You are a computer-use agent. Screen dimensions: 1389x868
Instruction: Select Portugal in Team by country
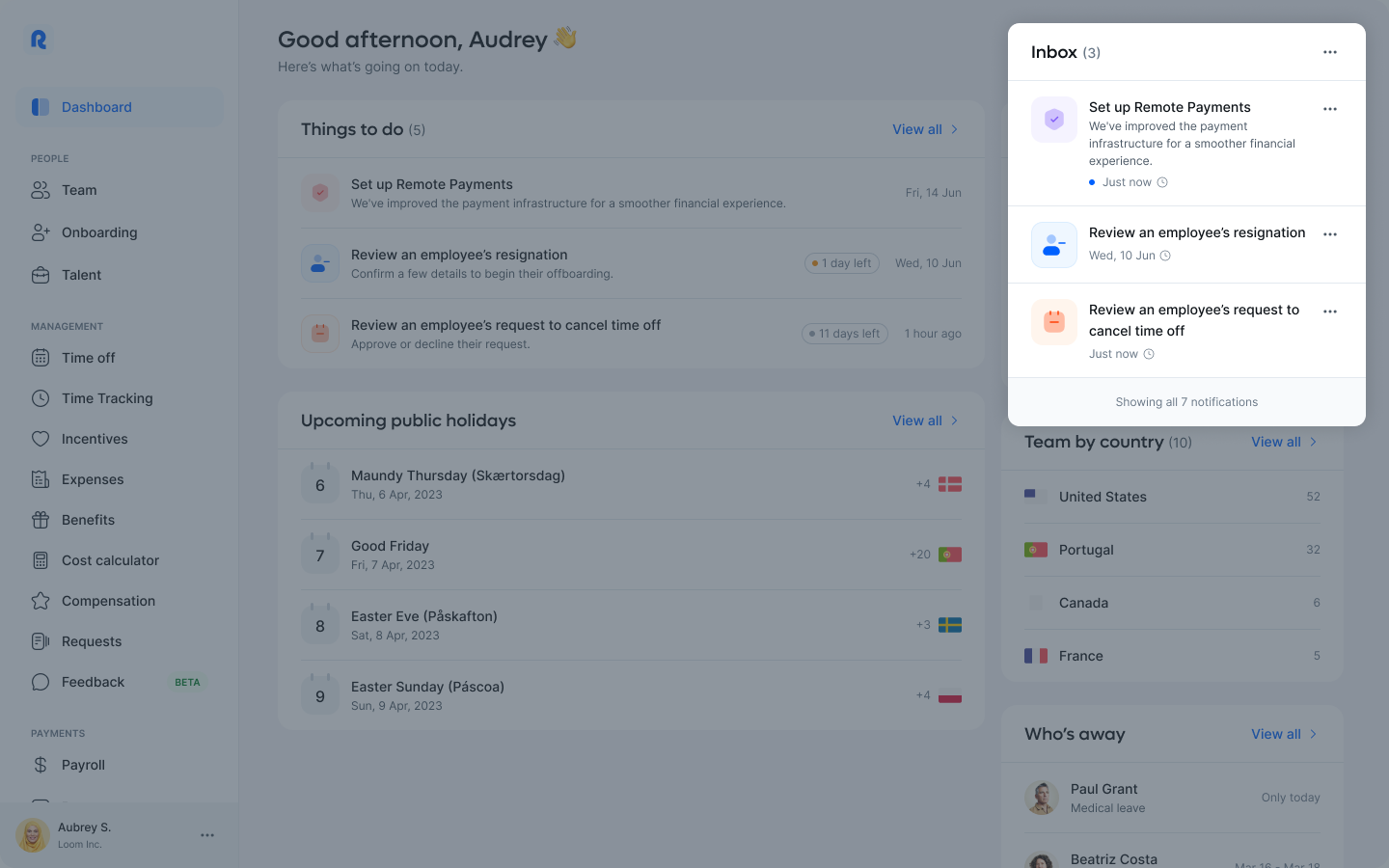1172,550
